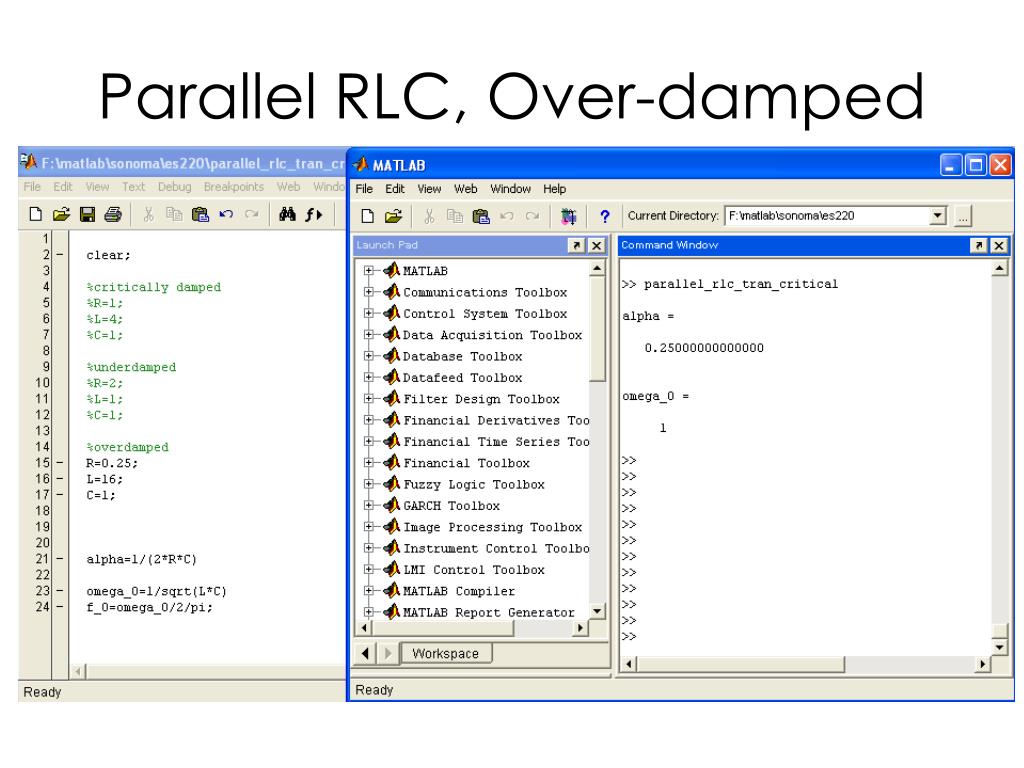Click browse for folder ellipsis button
Image resolution: width=1024 pixels, height=768 pixels.
(963, 216)
